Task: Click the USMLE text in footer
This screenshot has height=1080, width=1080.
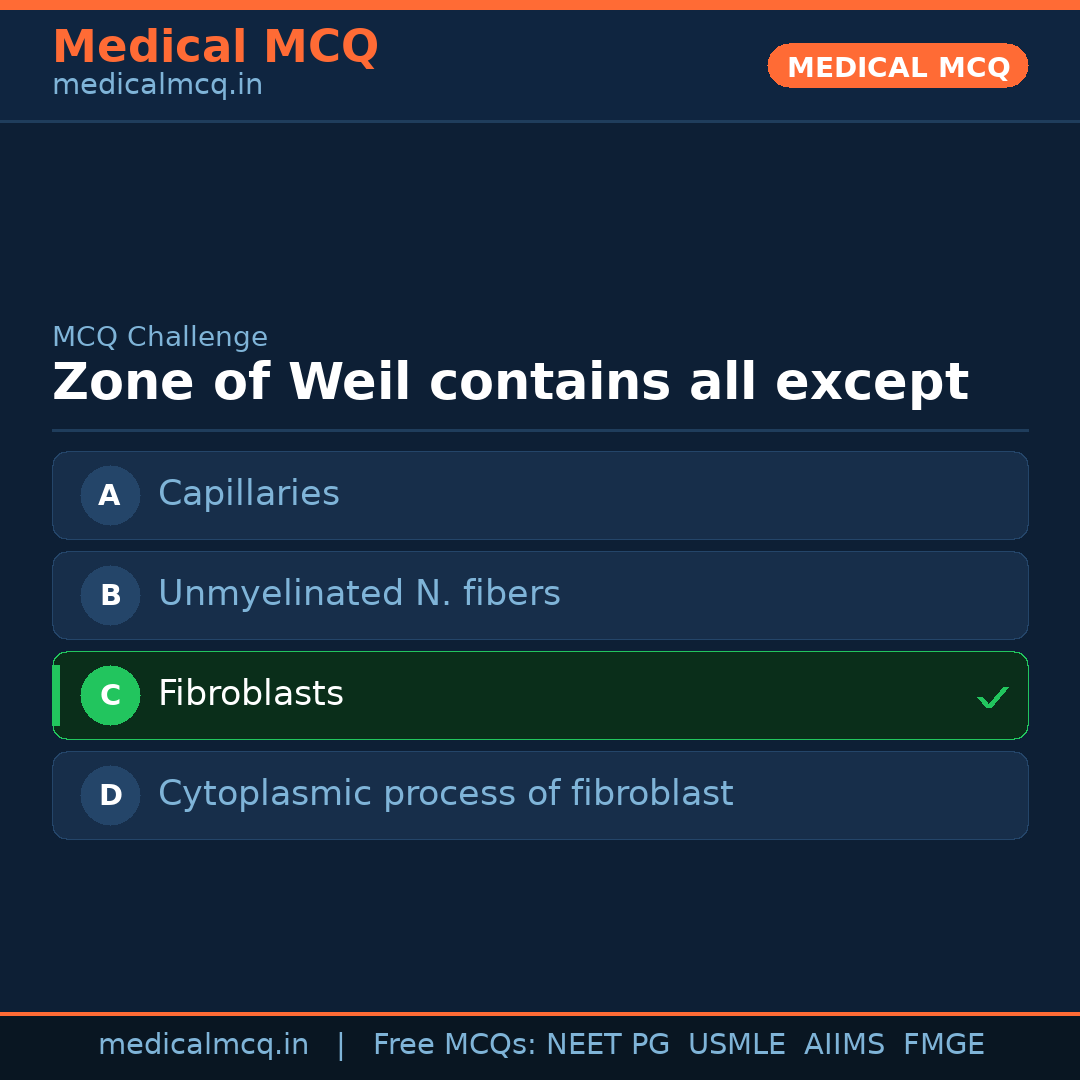Action: coord(736,1045)
